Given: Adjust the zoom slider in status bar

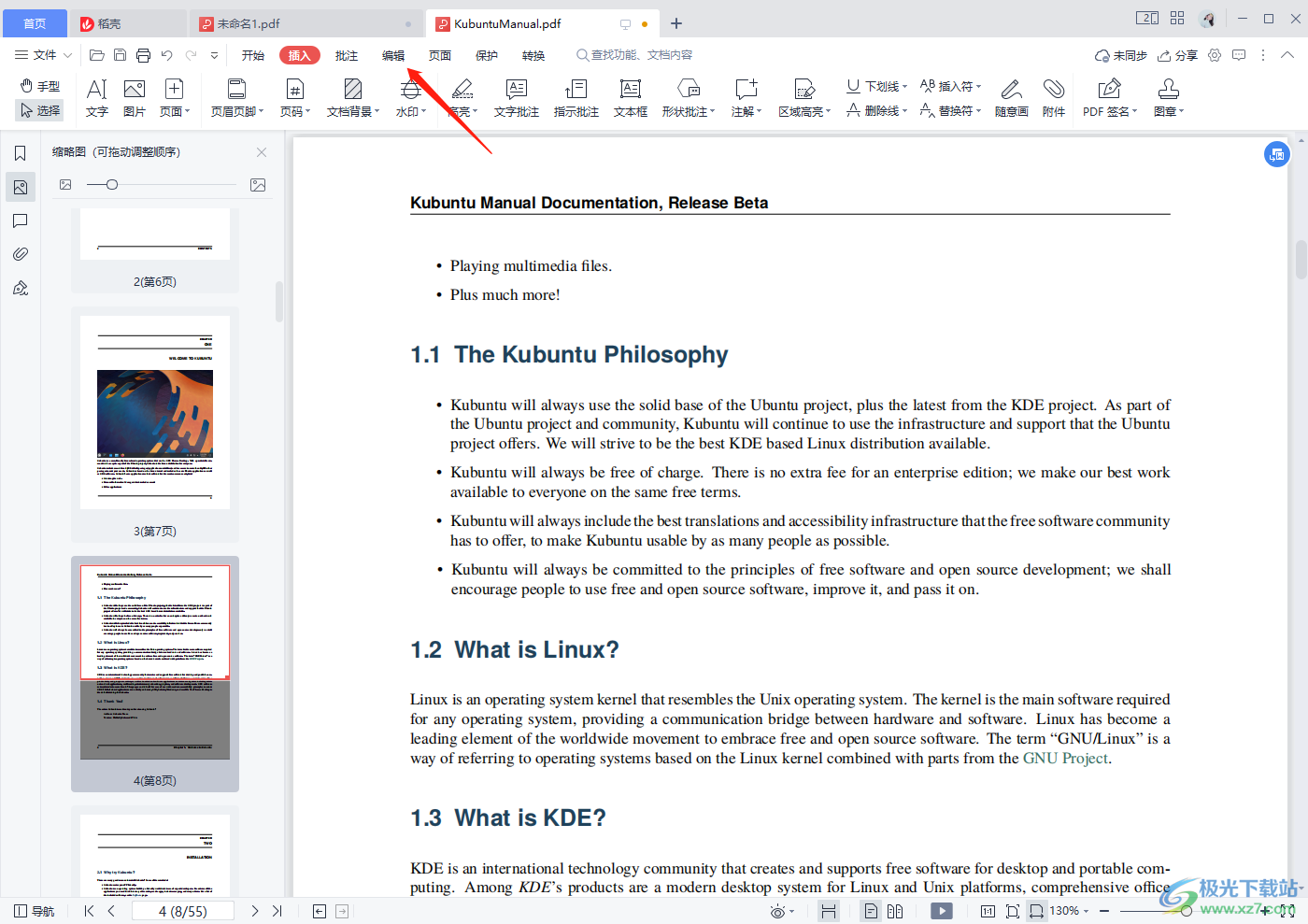Looking at the screenshot, I should point(1187,911).
